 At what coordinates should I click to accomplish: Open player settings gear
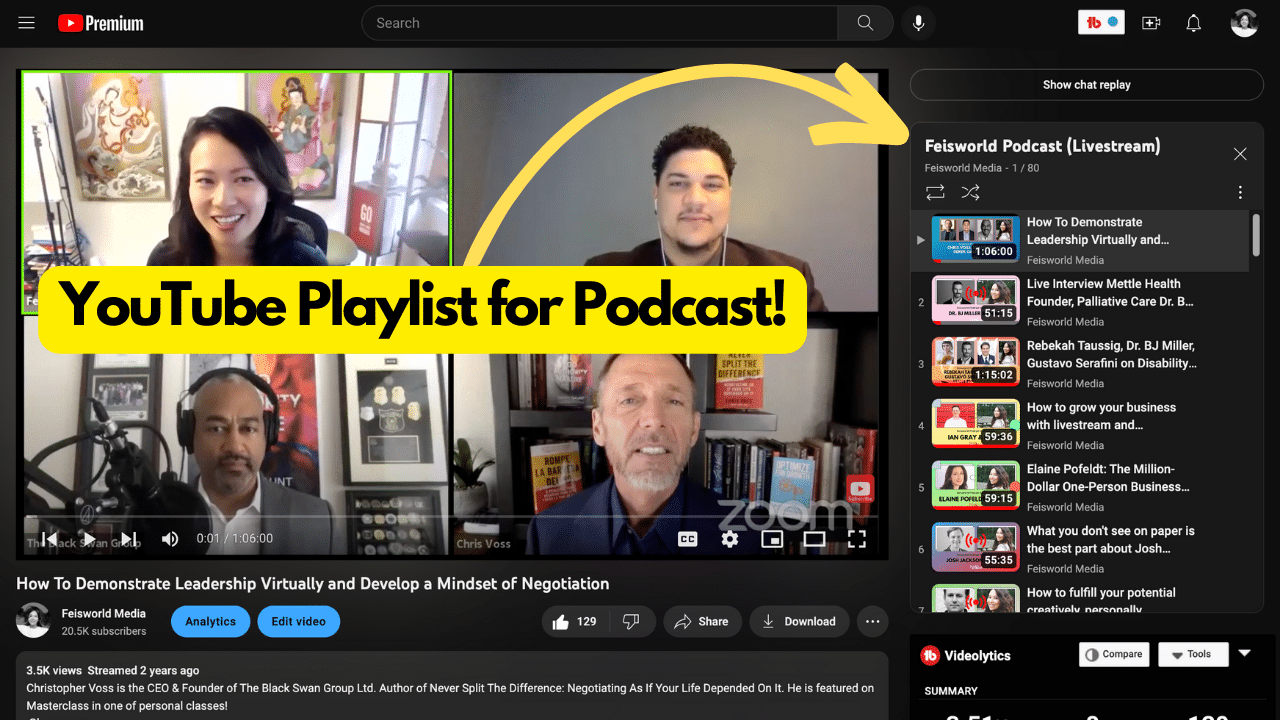coord(730,539)
